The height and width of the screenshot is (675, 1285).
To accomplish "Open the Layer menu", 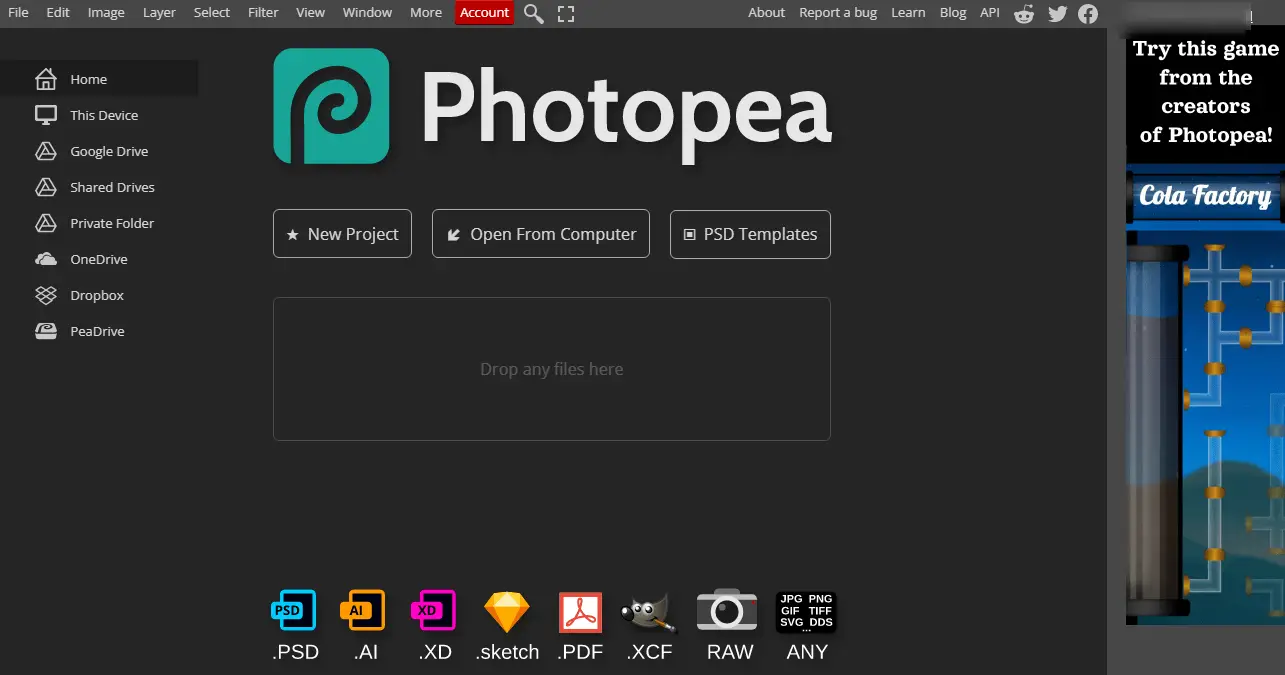I will coord(159,13).
